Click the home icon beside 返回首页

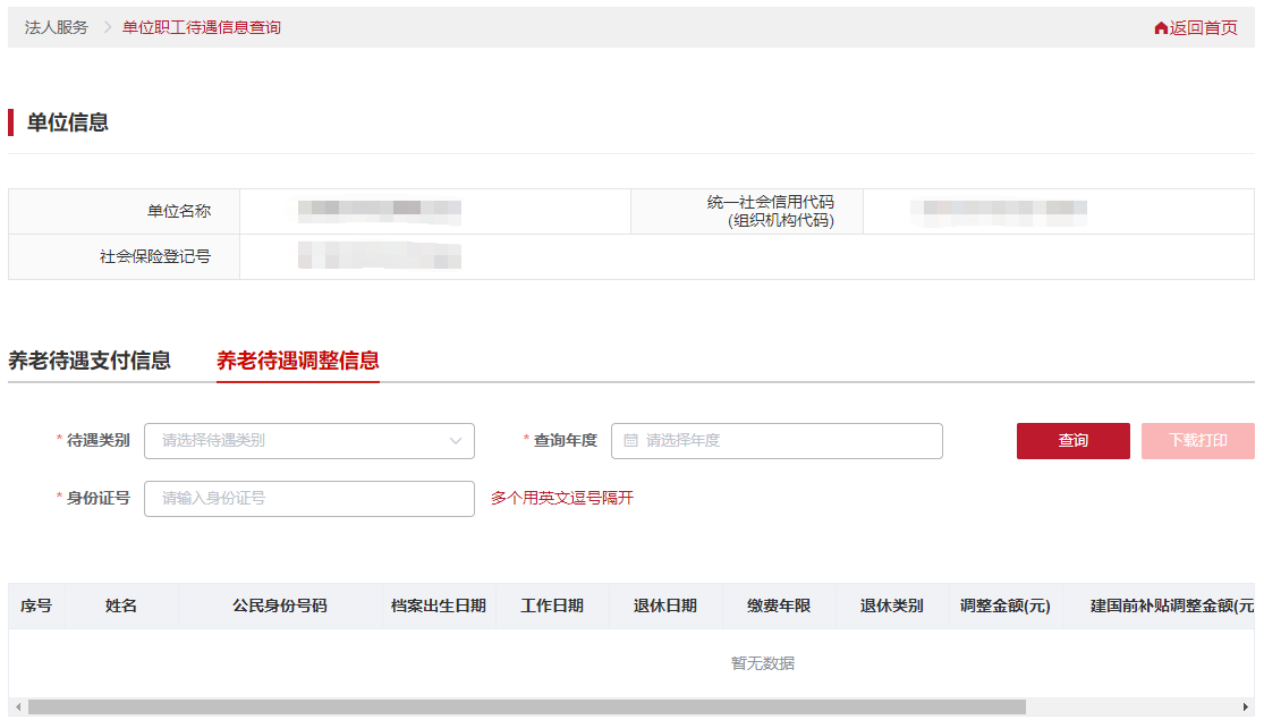tap(1160, 28)
